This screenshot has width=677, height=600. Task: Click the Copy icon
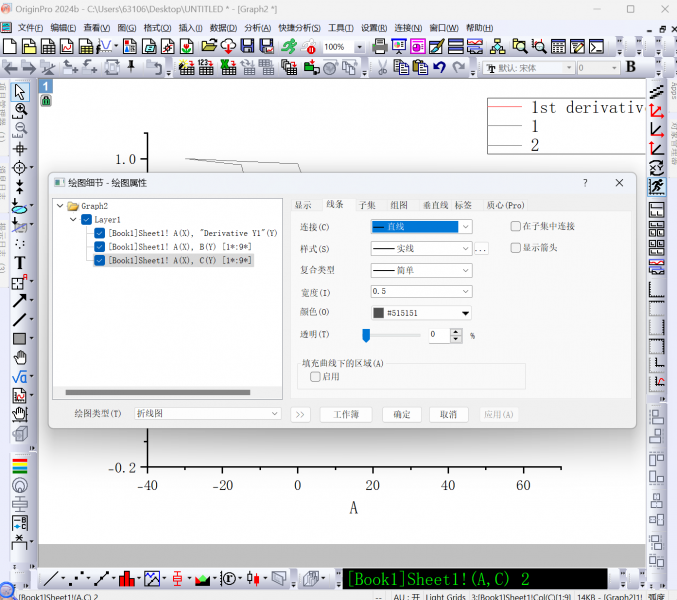click(402, 67)
